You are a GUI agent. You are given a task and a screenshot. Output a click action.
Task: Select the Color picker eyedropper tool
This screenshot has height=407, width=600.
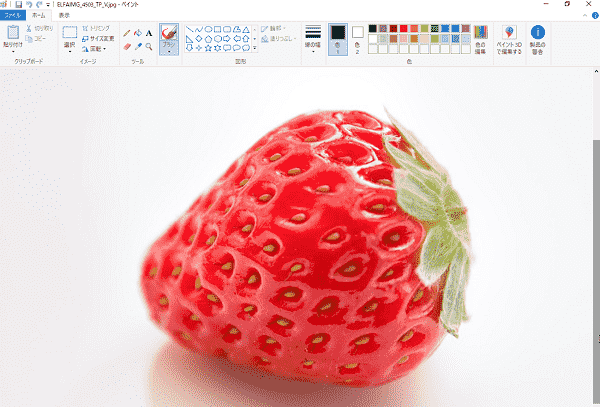[x=138, y=47]
